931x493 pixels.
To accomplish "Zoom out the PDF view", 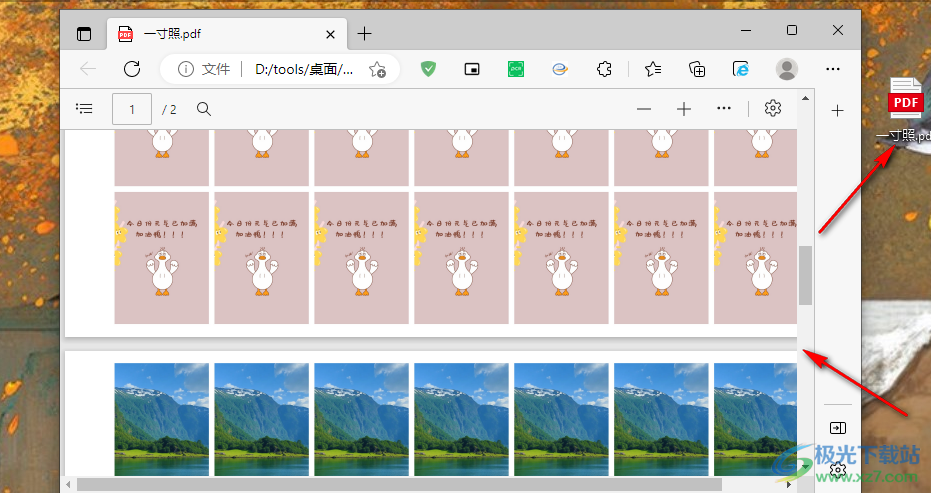I will (x=644, y=109).
